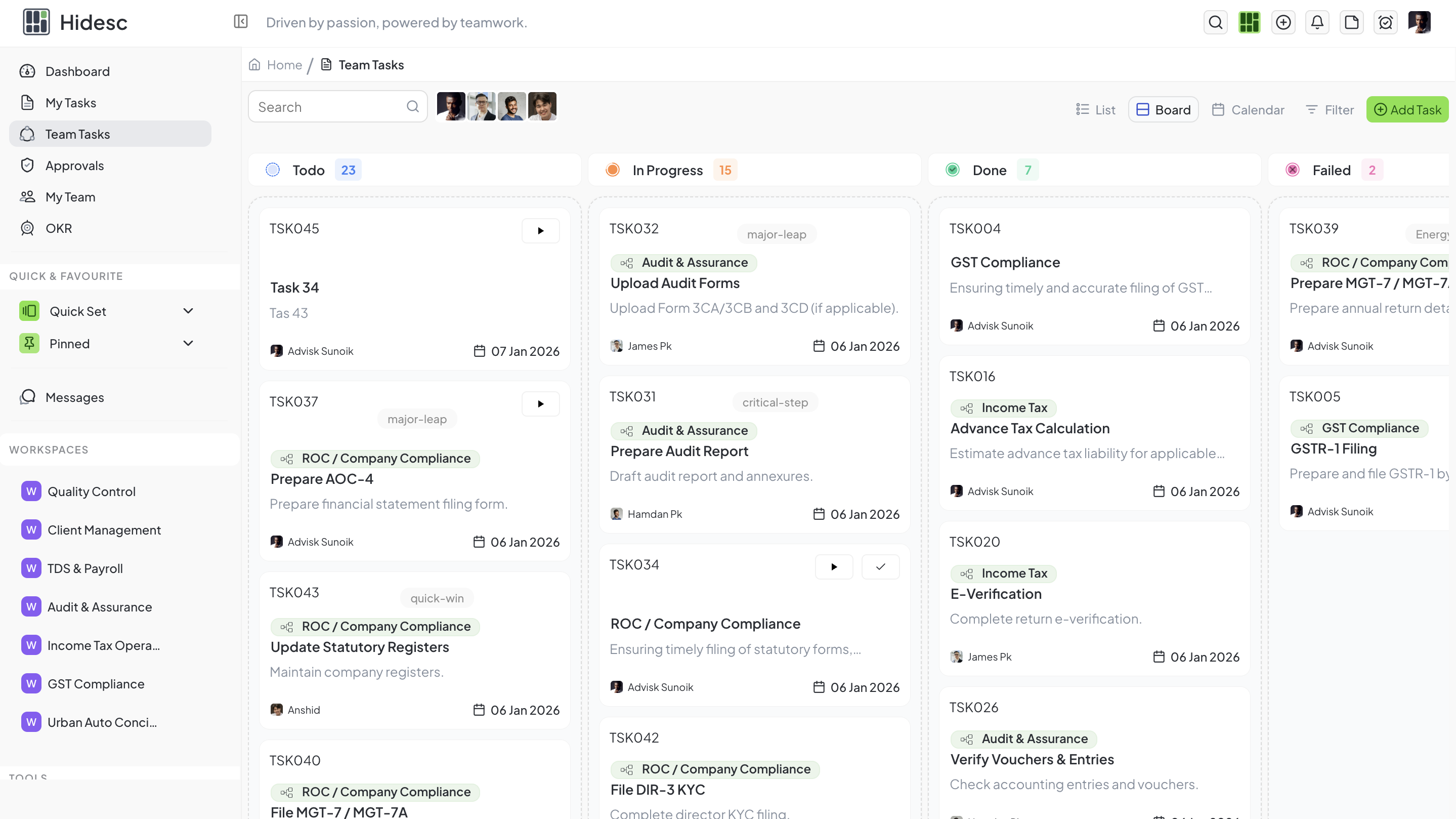The image size is (1456, 819).
Task: Open global search with the magnifier icon
Action: (x=1215, y=22)
